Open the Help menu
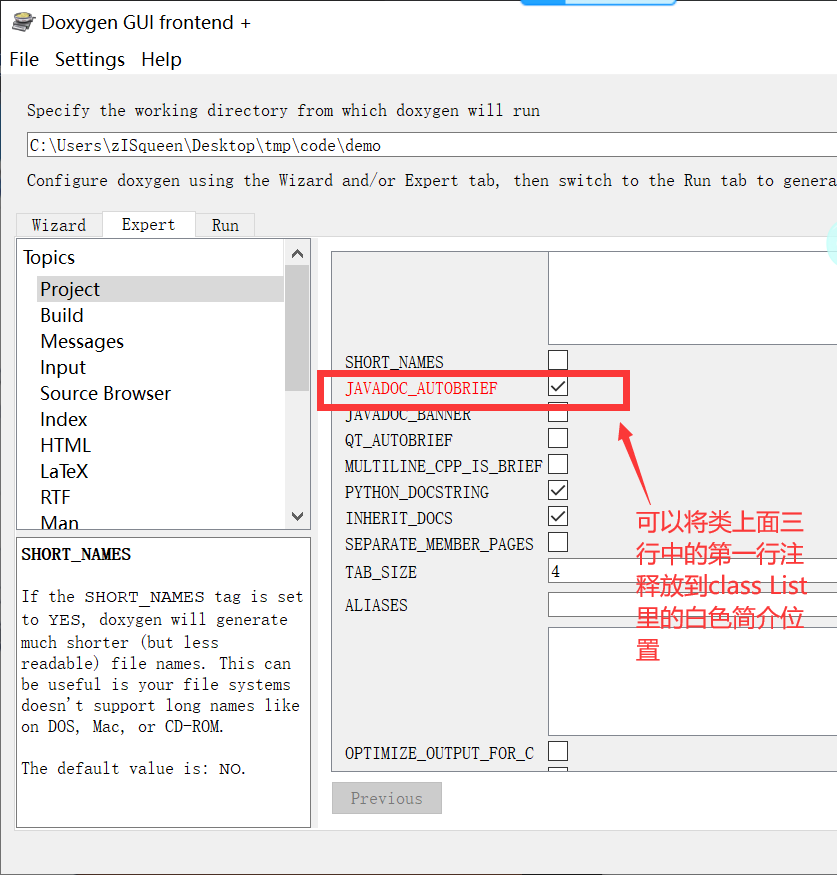The image size is (837, 875). 161,59
